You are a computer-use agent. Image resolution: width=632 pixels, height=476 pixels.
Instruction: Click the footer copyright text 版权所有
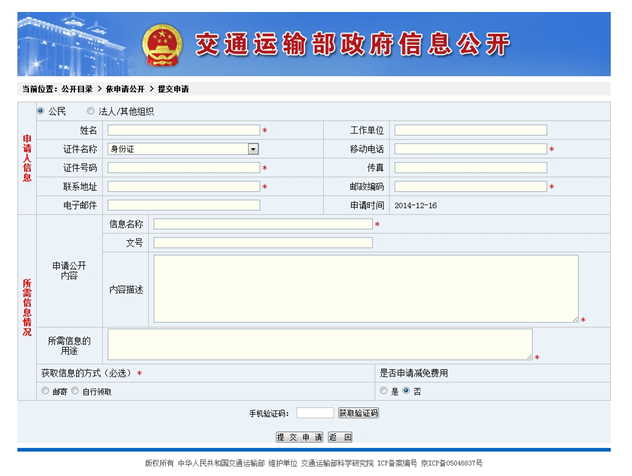[x=159, y=463]
